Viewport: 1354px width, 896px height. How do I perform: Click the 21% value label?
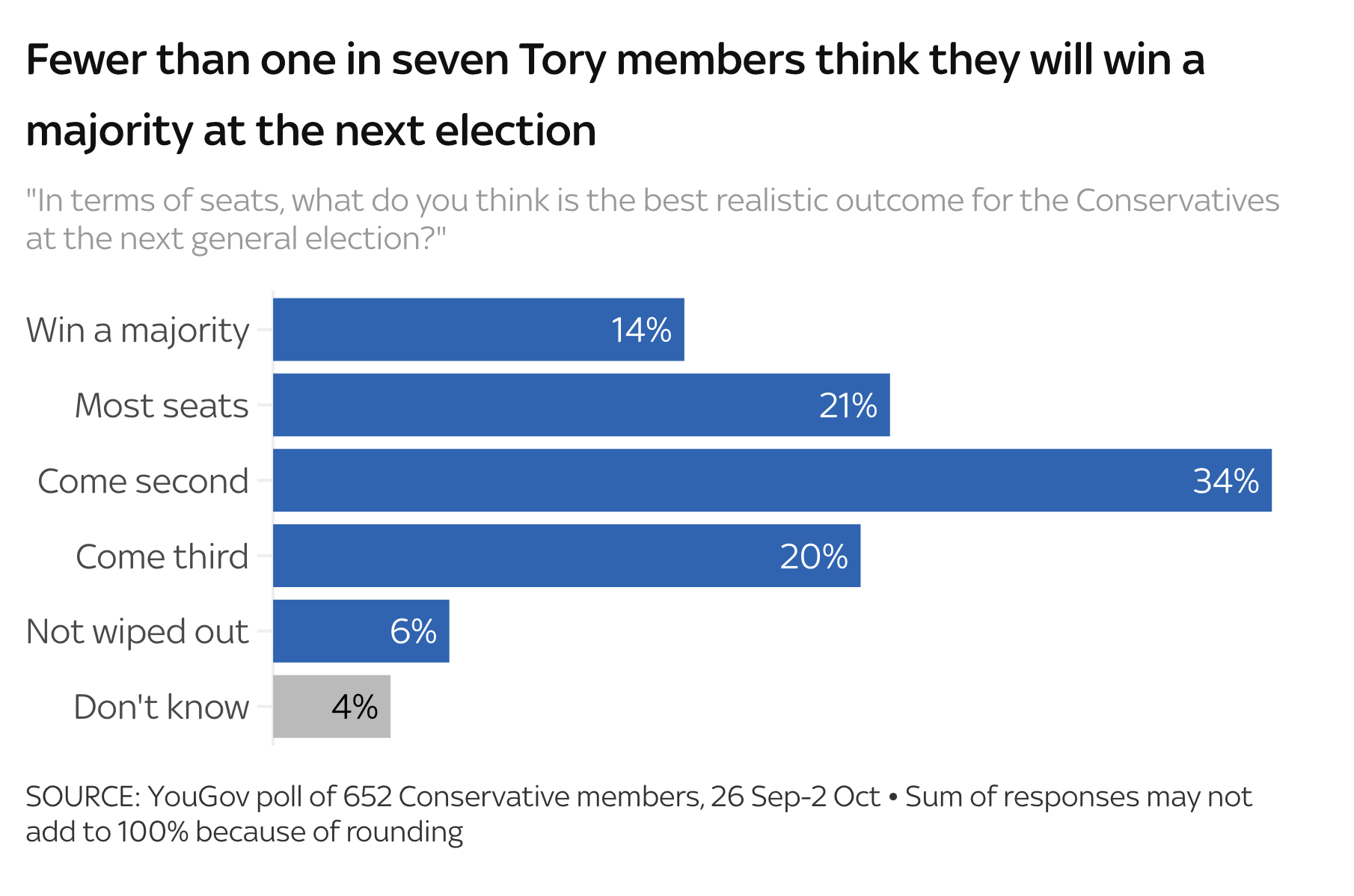tap(848, 406)
